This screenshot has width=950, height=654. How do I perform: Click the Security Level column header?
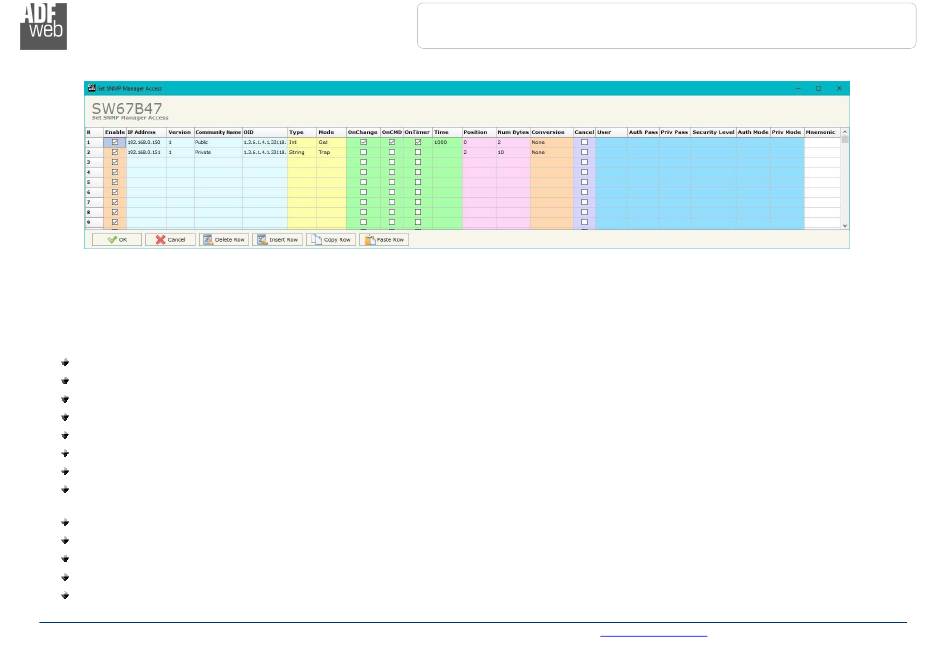click(713, 132)
